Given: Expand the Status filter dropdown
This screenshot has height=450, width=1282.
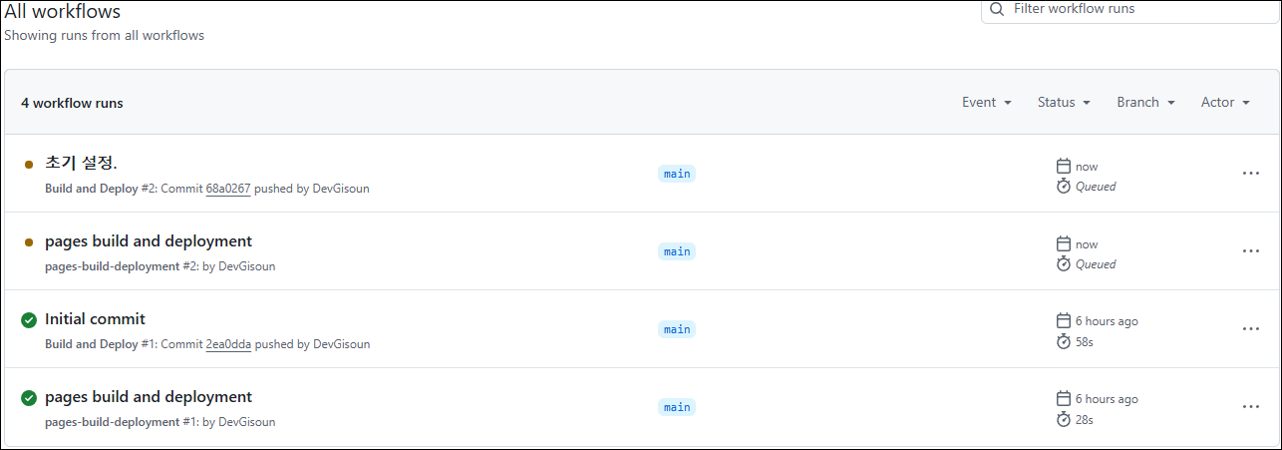Looking at the screenshot, I should tap(1063, 102).
